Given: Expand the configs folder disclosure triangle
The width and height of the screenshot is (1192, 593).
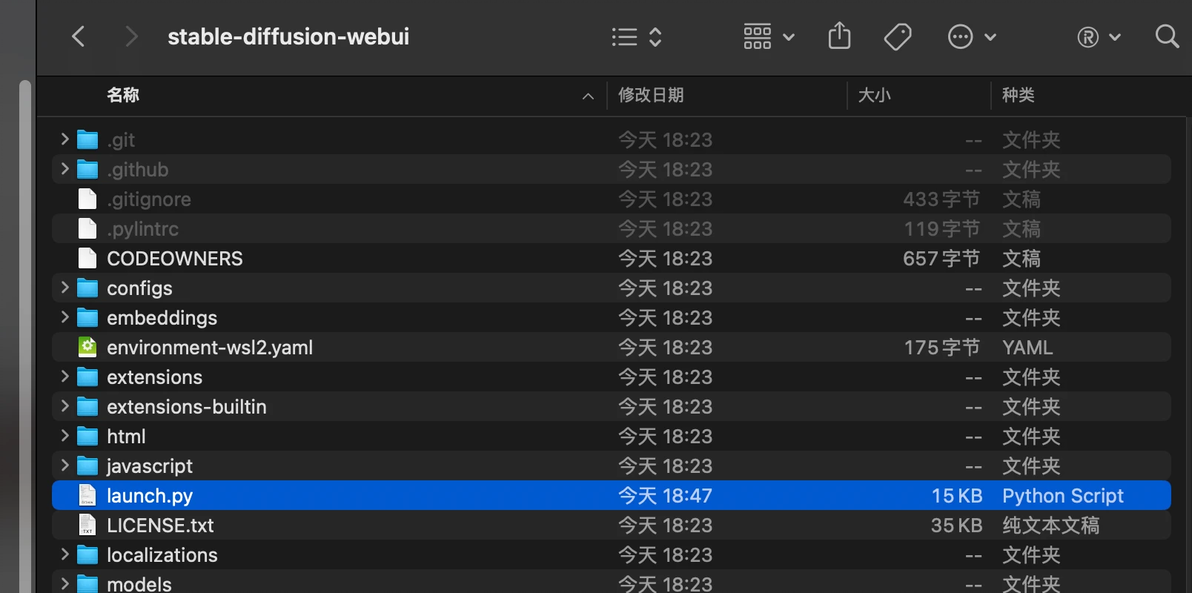Looking at the screenshot, I should click(x=65, y=288).
